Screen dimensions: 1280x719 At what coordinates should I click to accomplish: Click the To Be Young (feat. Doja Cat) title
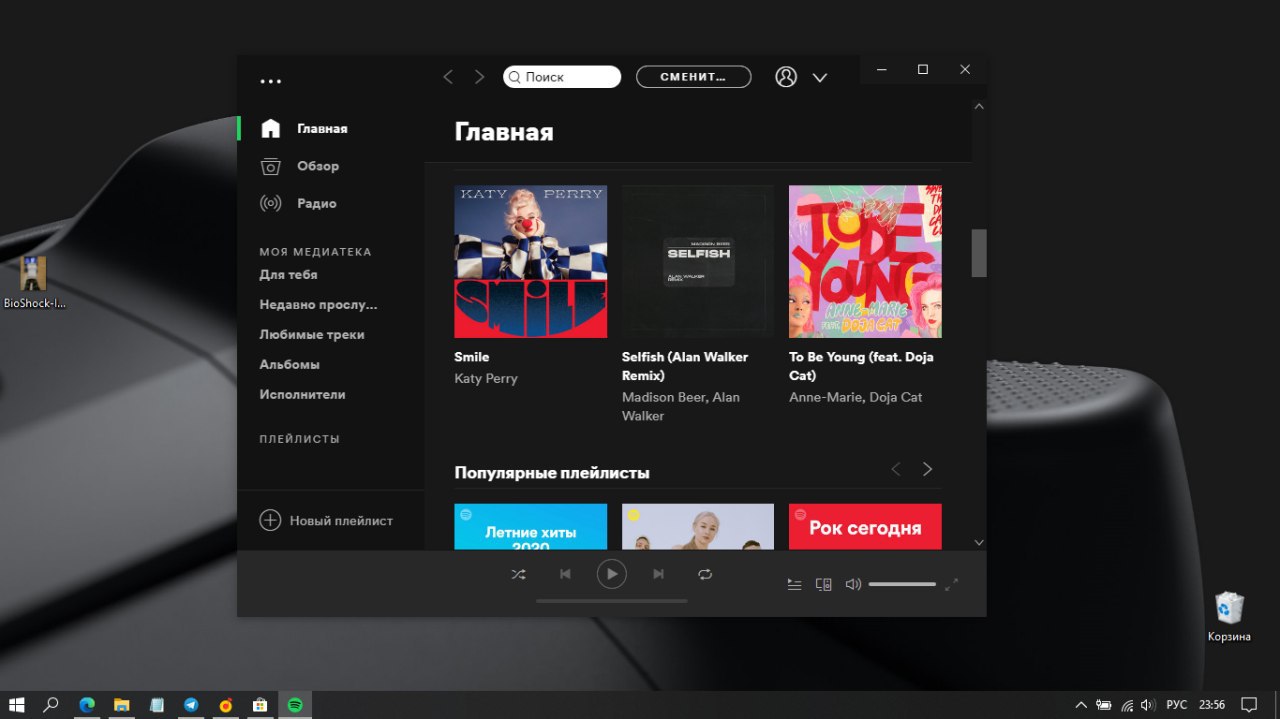point(861,366)
